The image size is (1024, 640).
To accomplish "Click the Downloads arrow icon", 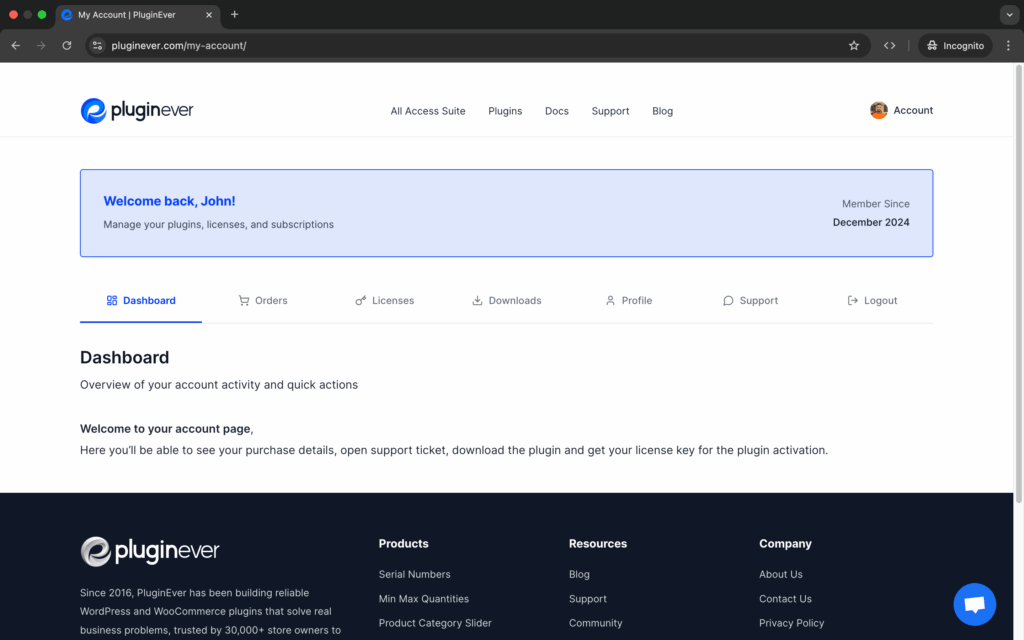I will (477, 300).
